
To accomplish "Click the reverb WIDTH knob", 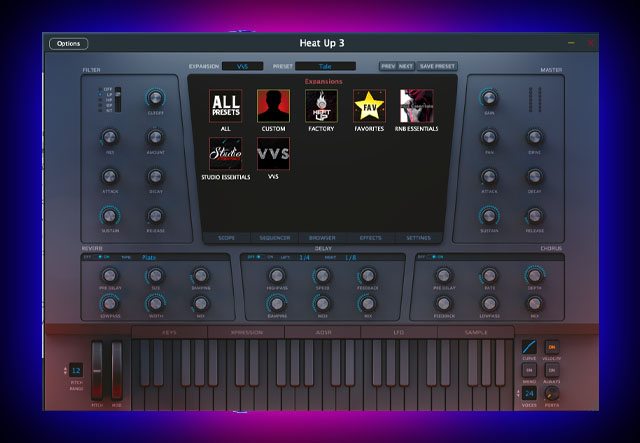I will point(155,304).
